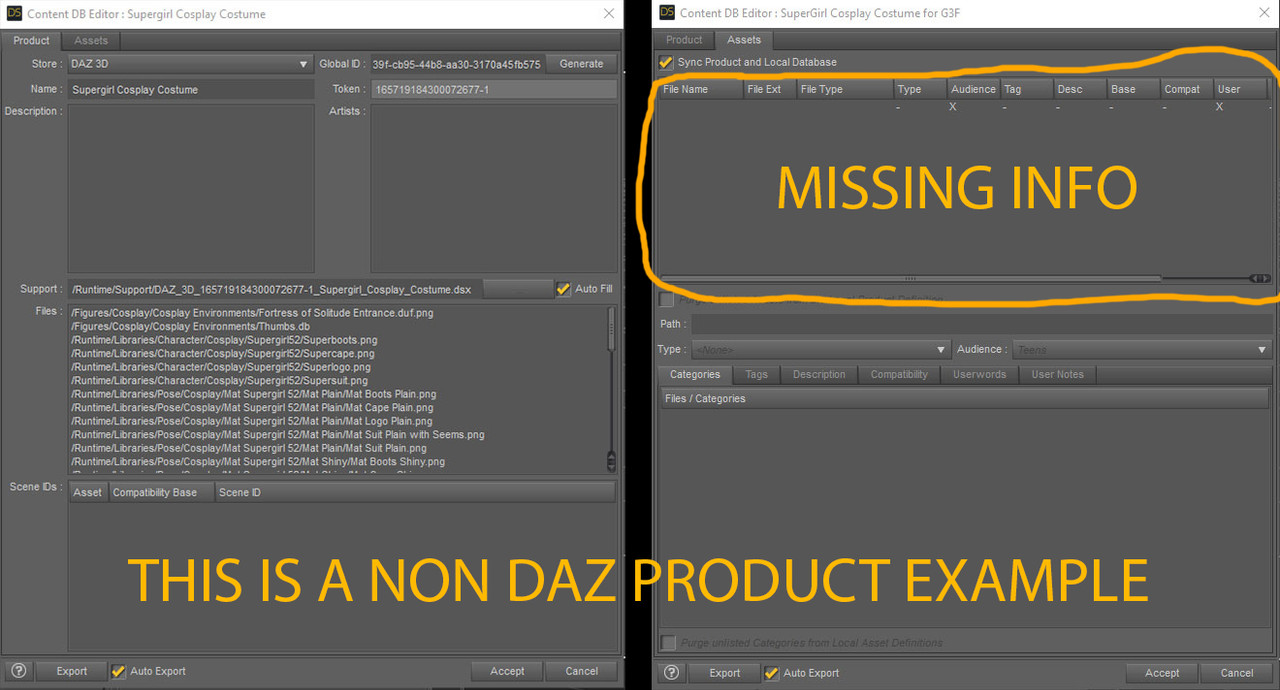Screen dimensions: 1280x690
Task: Open the Compatibility tab
Action: 899,375
